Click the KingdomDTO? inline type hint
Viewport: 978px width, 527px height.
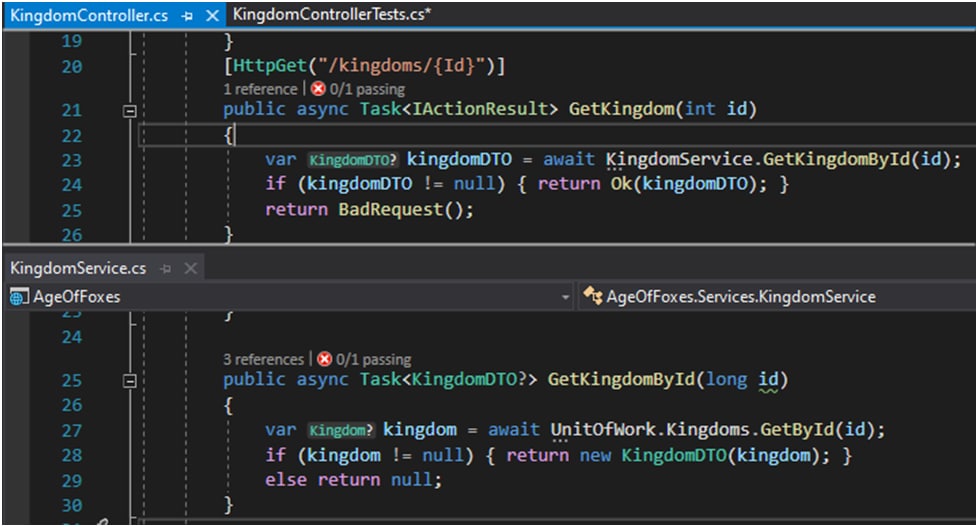pos(352,160)
